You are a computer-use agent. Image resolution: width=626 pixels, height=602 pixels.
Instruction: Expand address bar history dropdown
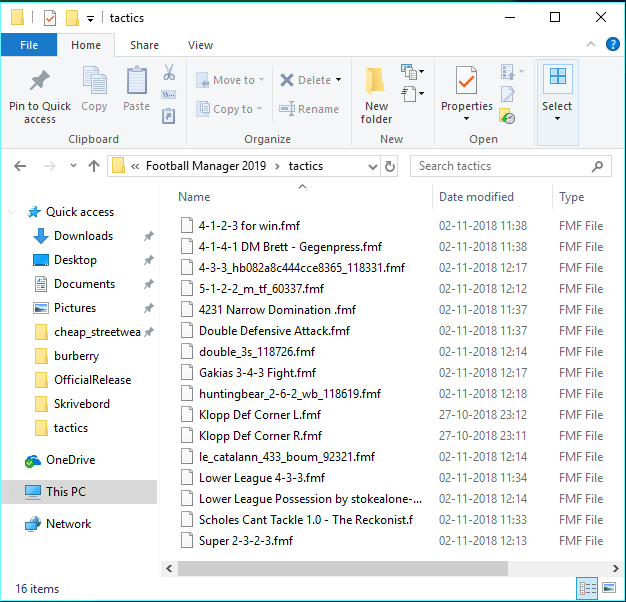coord(372,166)
